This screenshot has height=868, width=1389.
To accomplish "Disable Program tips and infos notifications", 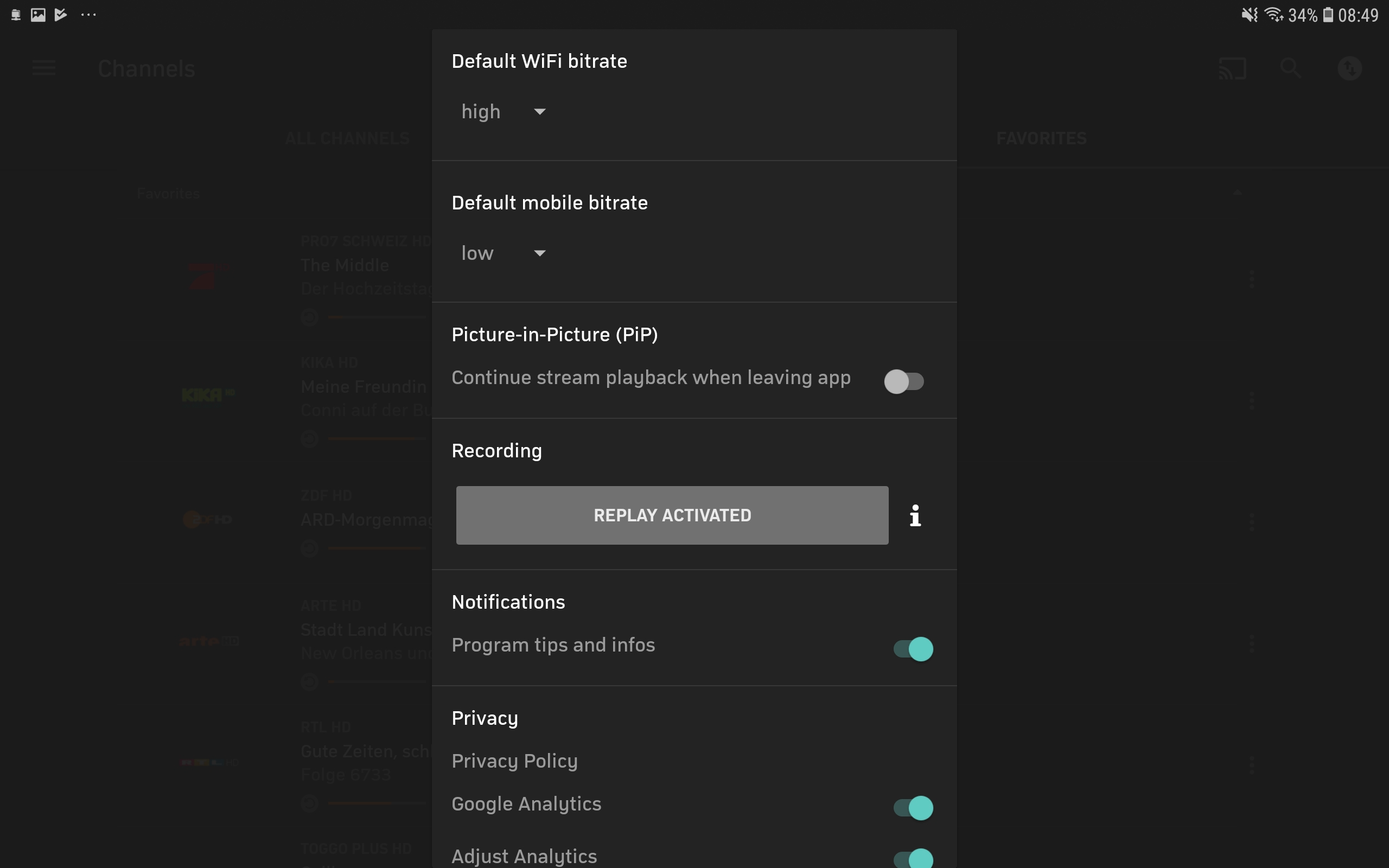I will 913,649.
